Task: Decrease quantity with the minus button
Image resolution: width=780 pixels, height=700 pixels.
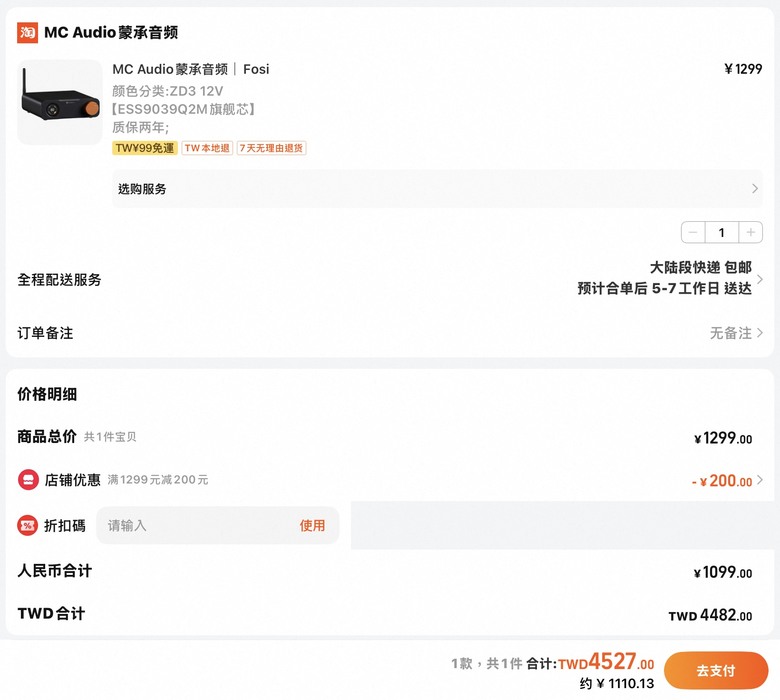Action: [693, 232]
